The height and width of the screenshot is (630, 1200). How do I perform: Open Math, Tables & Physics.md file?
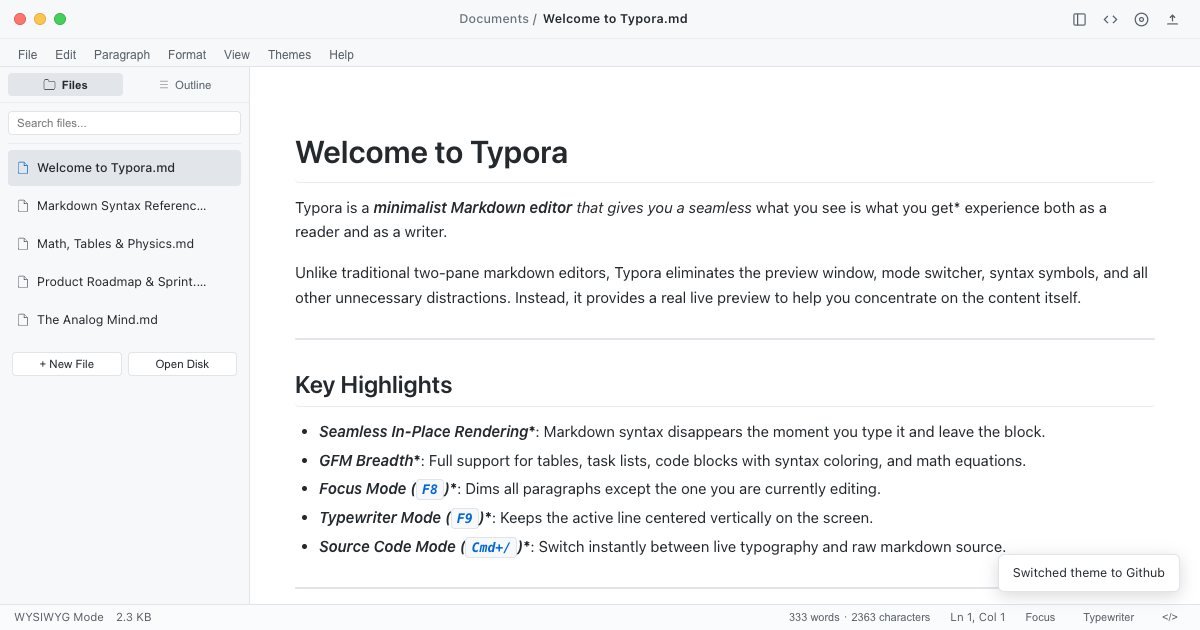pos(124,244)
